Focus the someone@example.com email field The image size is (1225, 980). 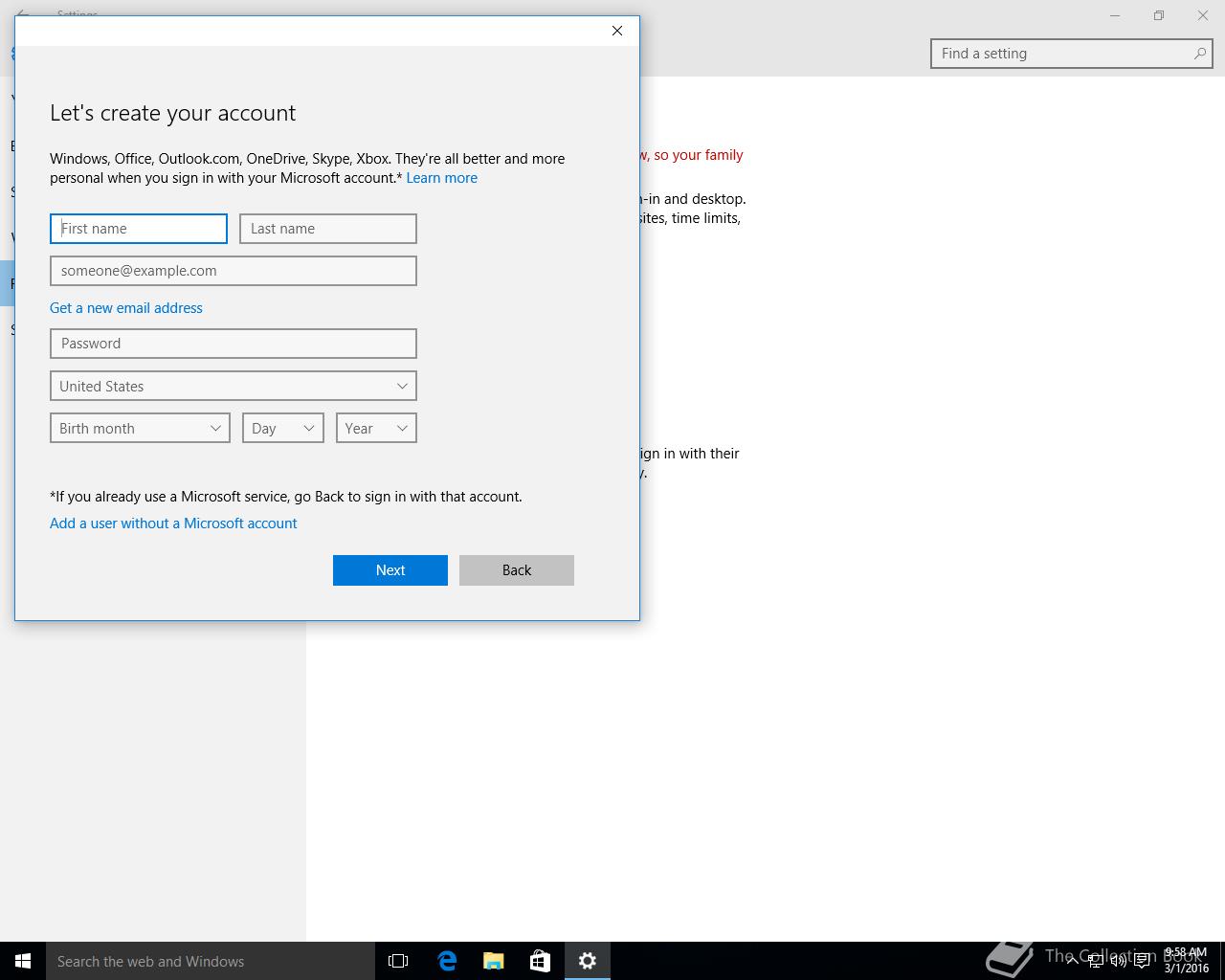coord(234,271)
